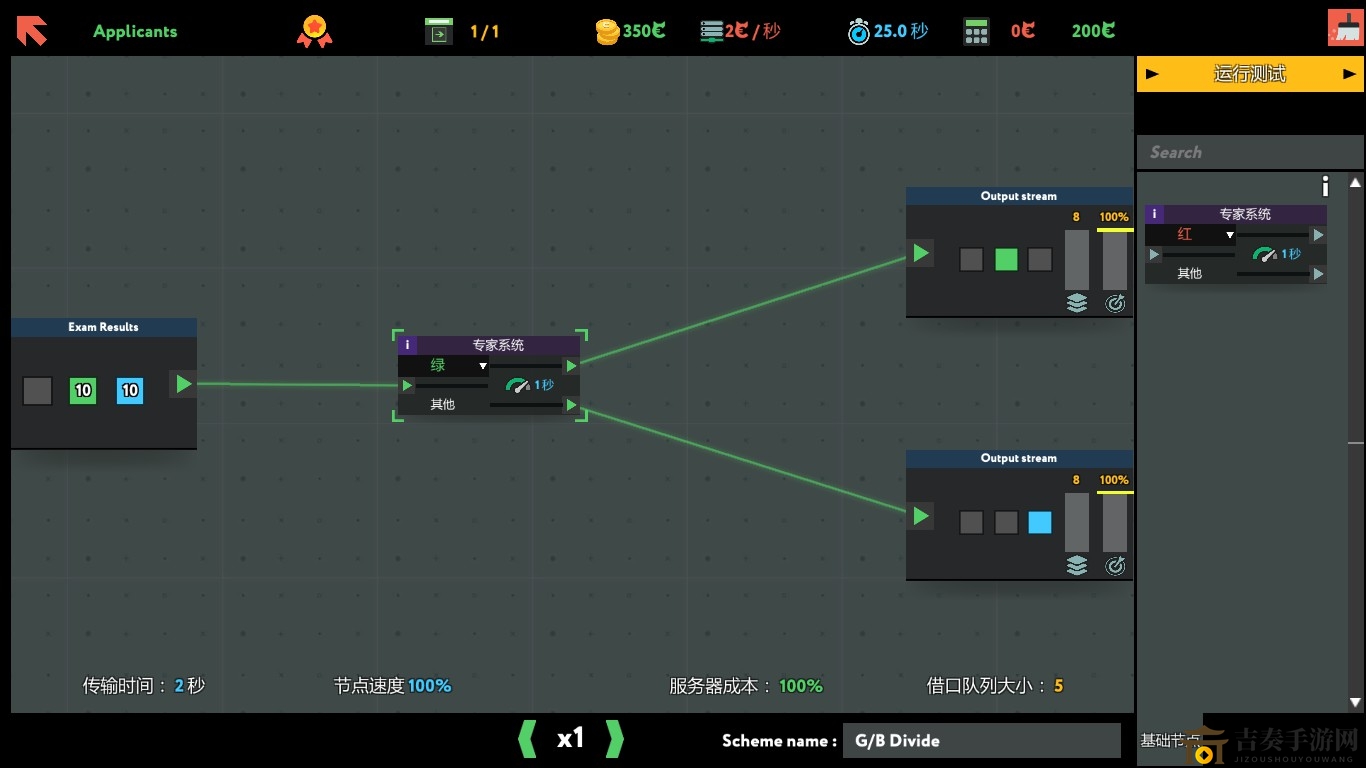Click the Search box in the node panel

pos(1249,153)
